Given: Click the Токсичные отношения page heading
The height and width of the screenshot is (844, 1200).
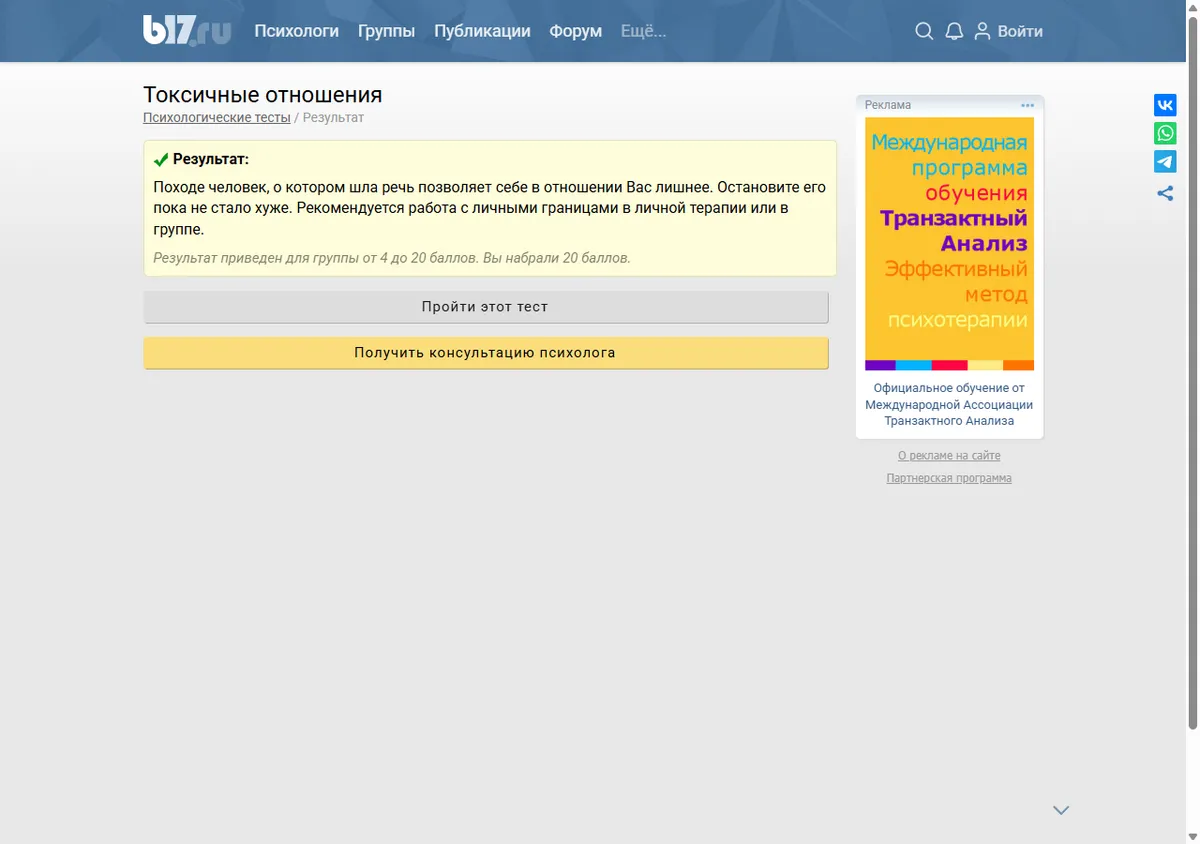Looking at the screenshot, I should tap(263, 95).
